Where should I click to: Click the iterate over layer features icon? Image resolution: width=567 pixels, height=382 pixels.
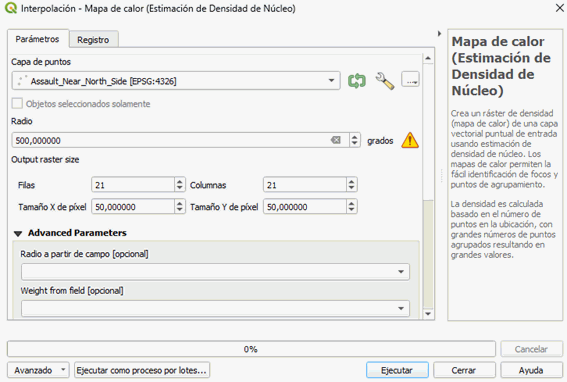tap(357, 81)
